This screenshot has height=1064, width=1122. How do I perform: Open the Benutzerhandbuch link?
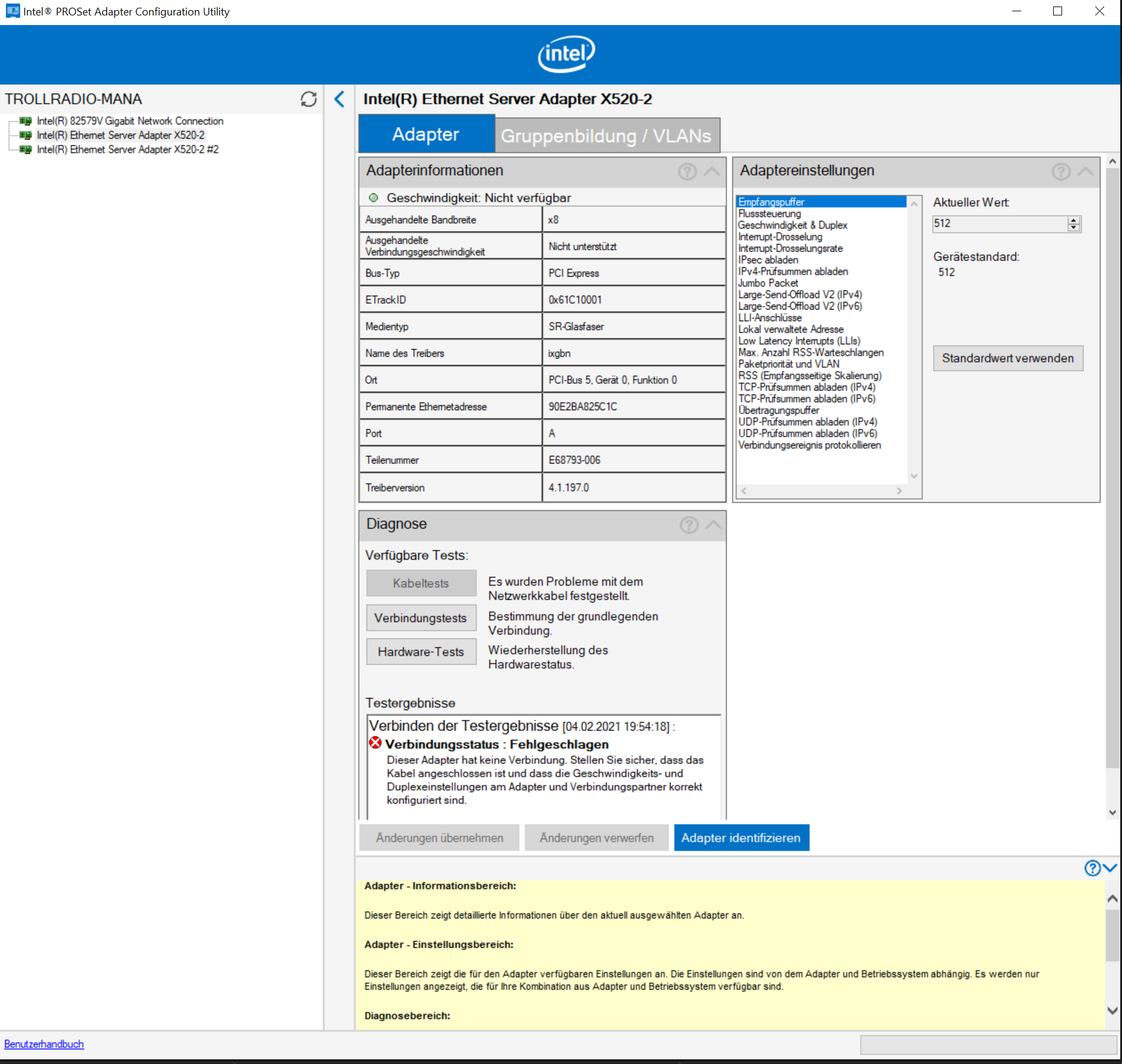(44, 1044)
